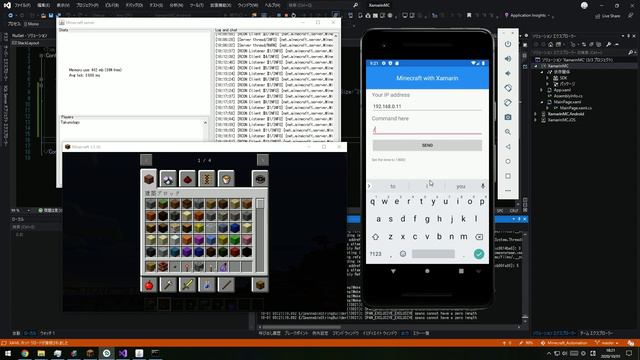Click the Live Share button
The height and width of the screenshot is (360, 640).
pos(608,16)
